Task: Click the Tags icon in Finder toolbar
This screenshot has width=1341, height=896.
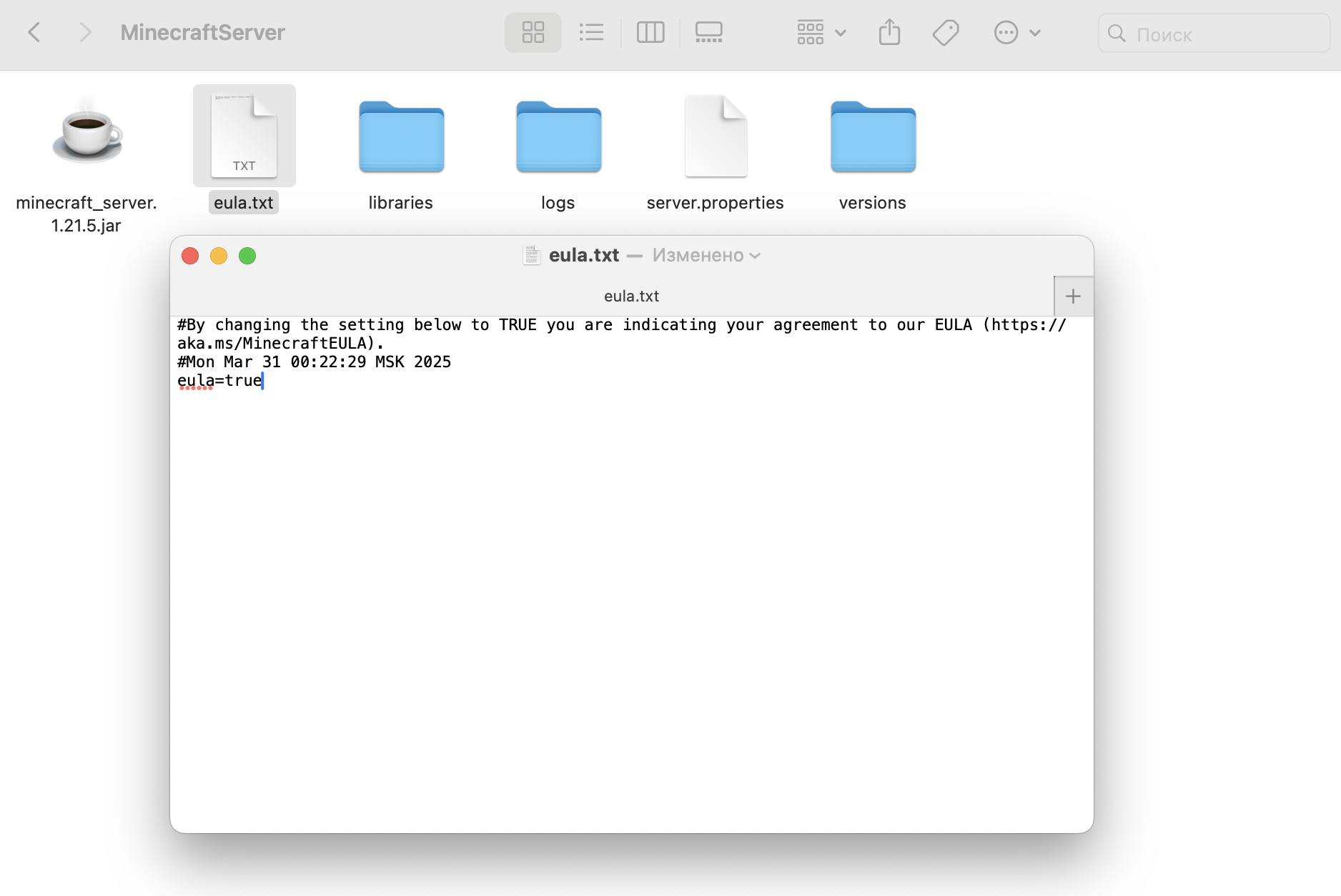Action: [946, 32]
